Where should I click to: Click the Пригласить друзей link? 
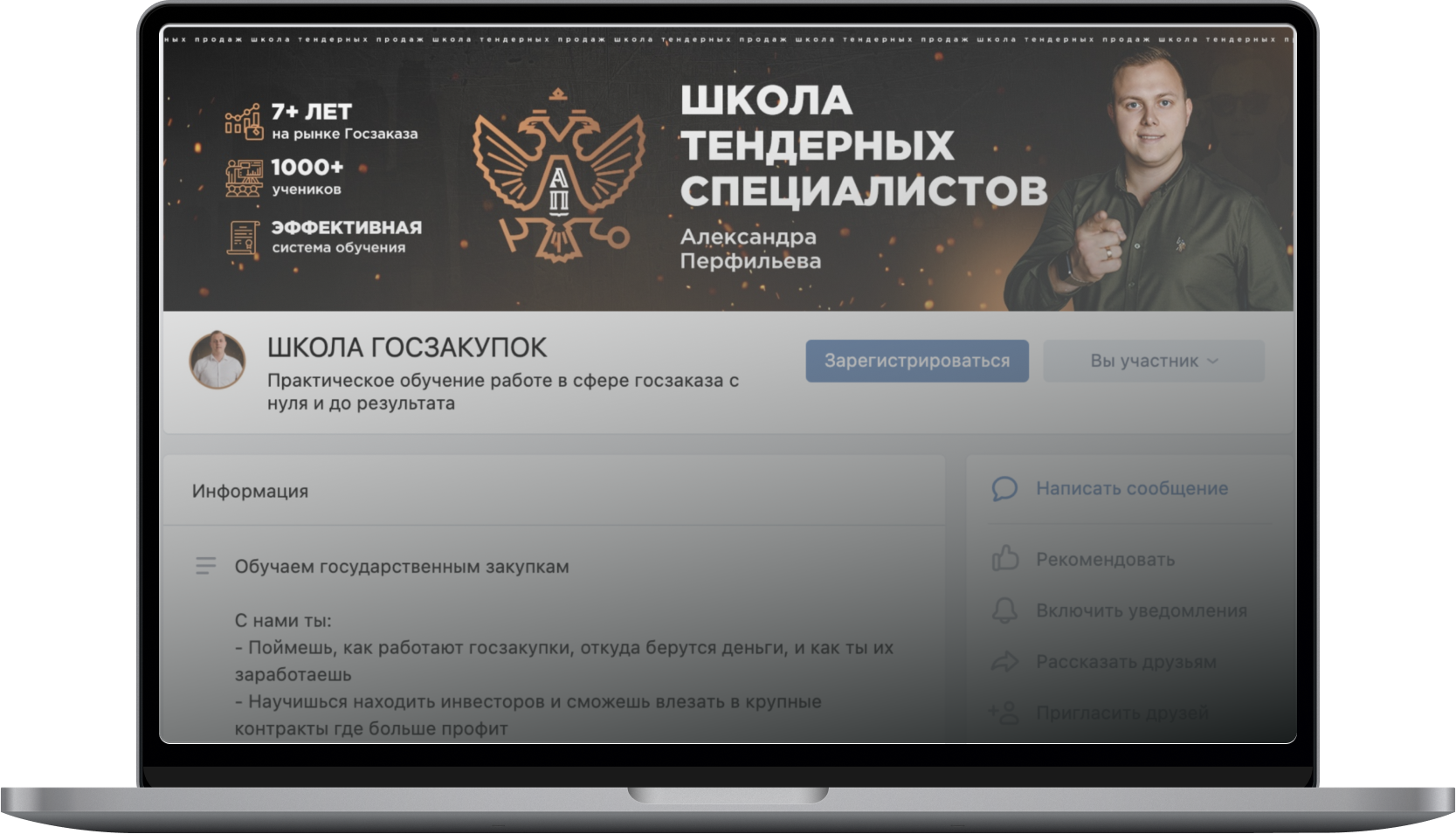1122,713
